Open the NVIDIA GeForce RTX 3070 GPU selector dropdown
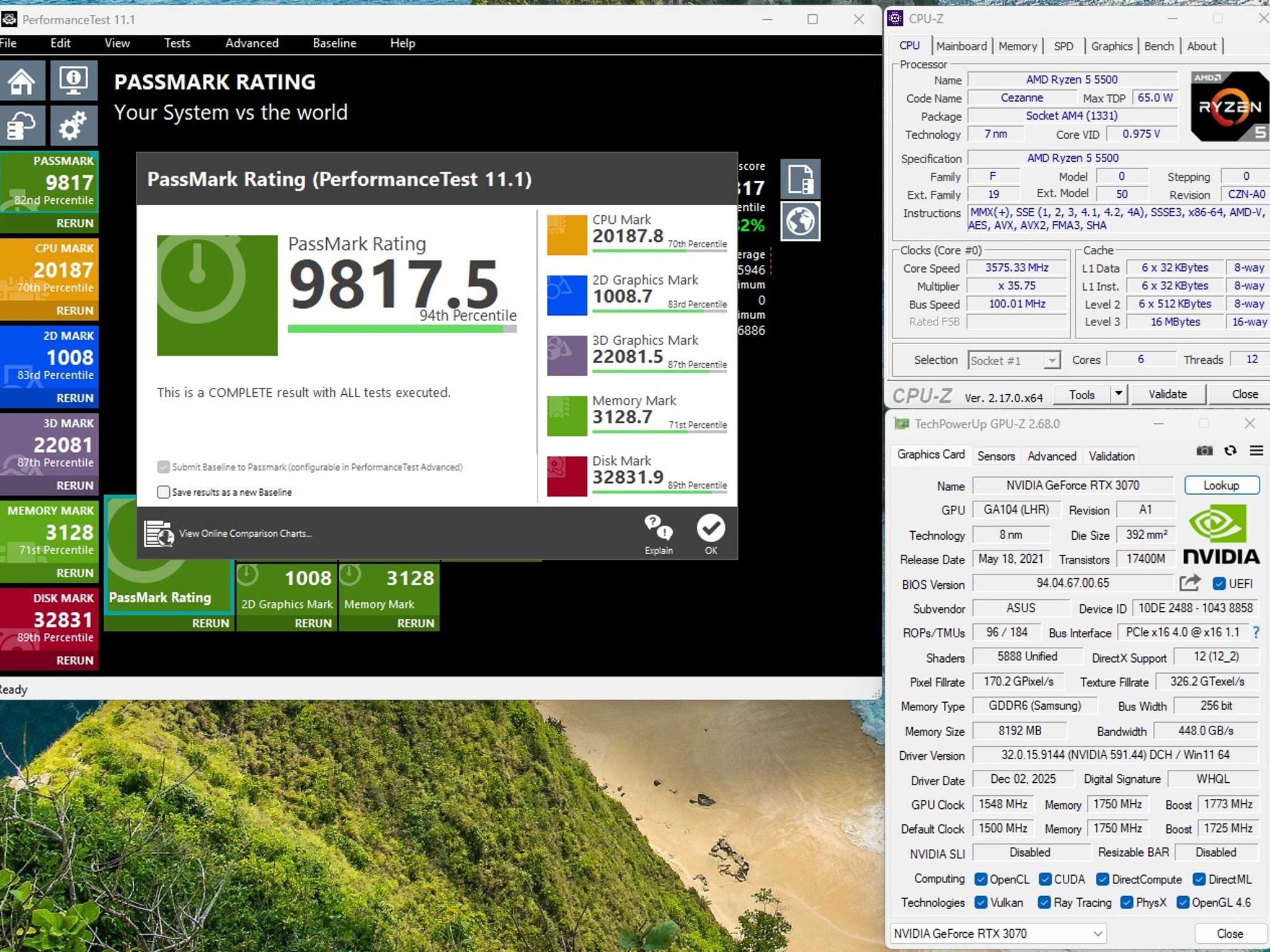 pos(998,933)
